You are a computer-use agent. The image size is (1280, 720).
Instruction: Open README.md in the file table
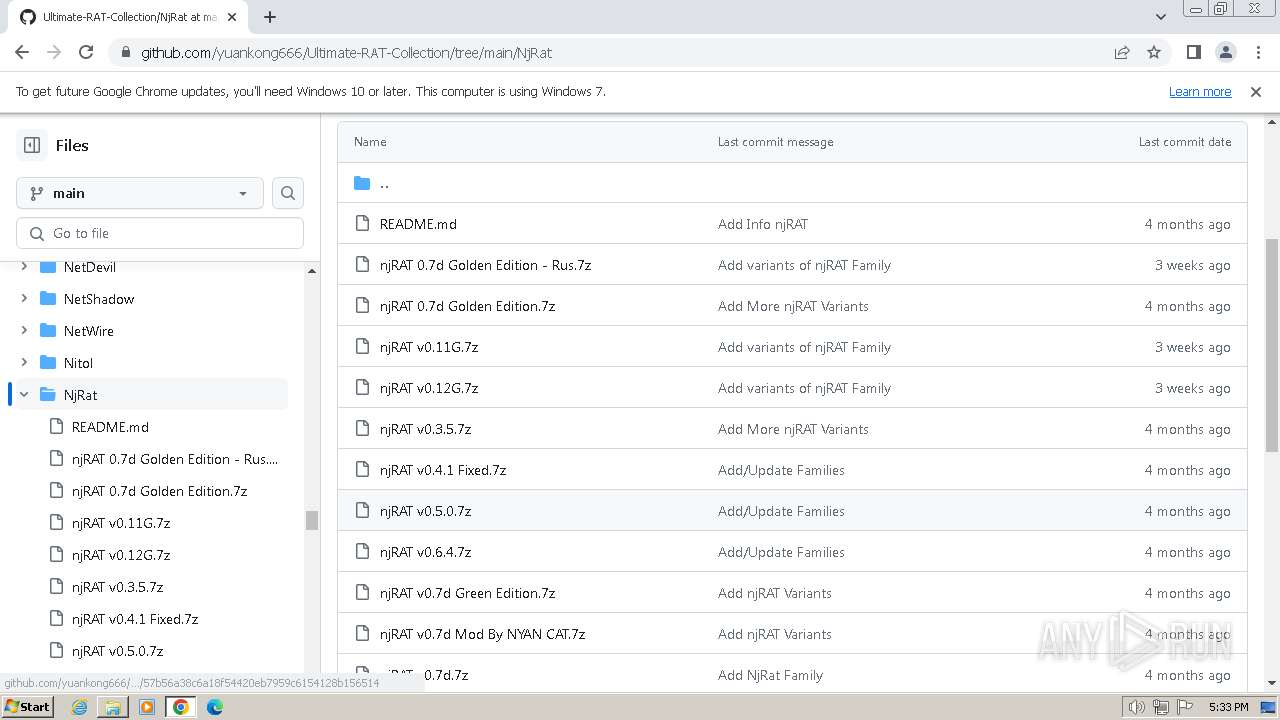(418, 224)
